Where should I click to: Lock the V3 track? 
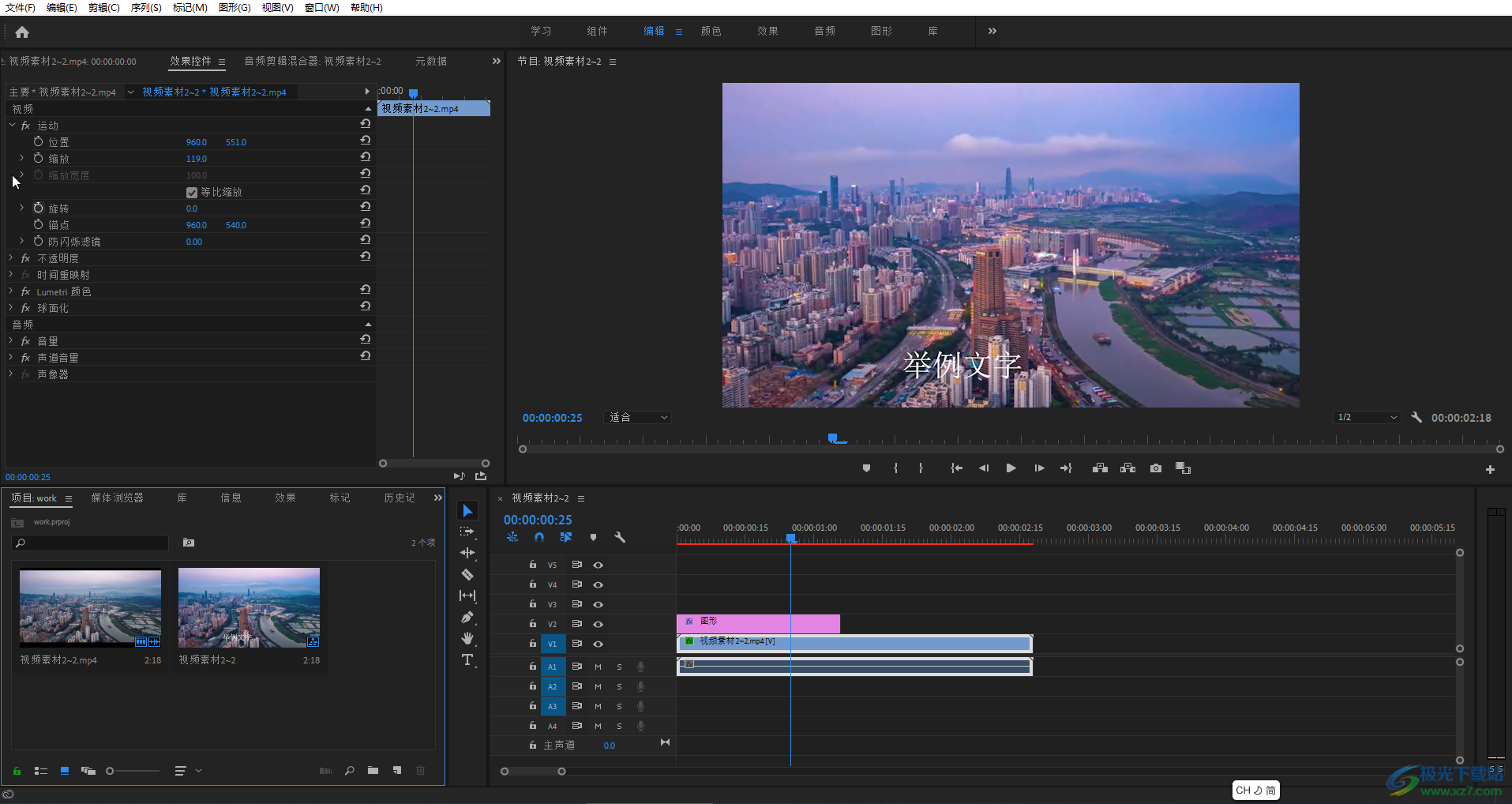tap(533, 604)
